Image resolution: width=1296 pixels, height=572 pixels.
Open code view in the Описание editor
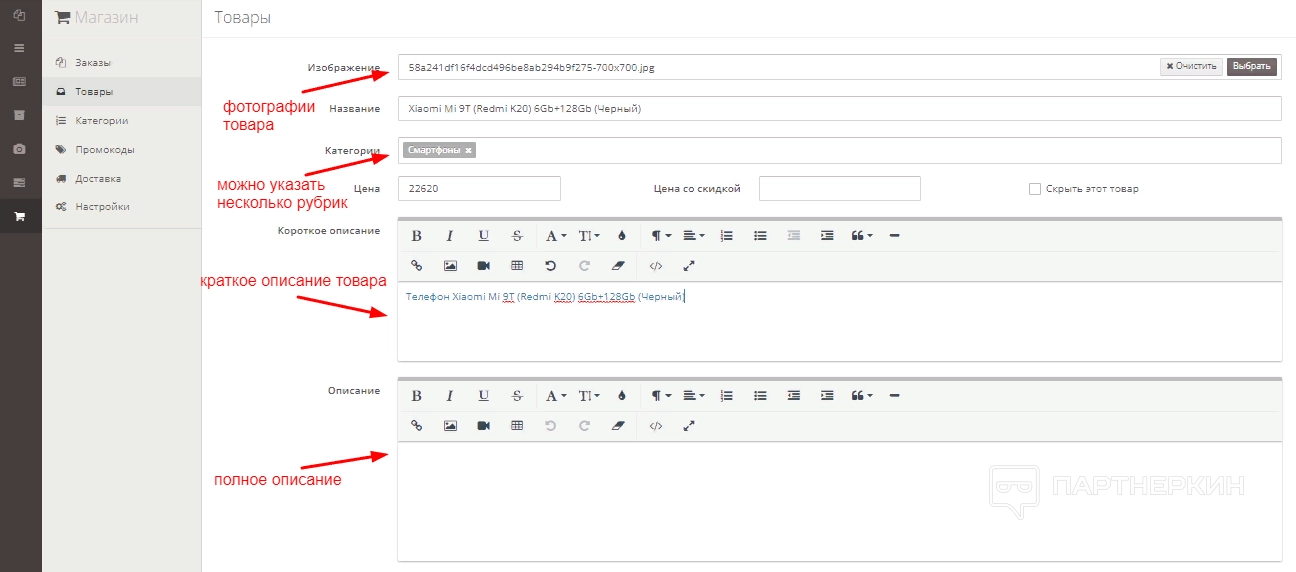click(x=656, y=426)
